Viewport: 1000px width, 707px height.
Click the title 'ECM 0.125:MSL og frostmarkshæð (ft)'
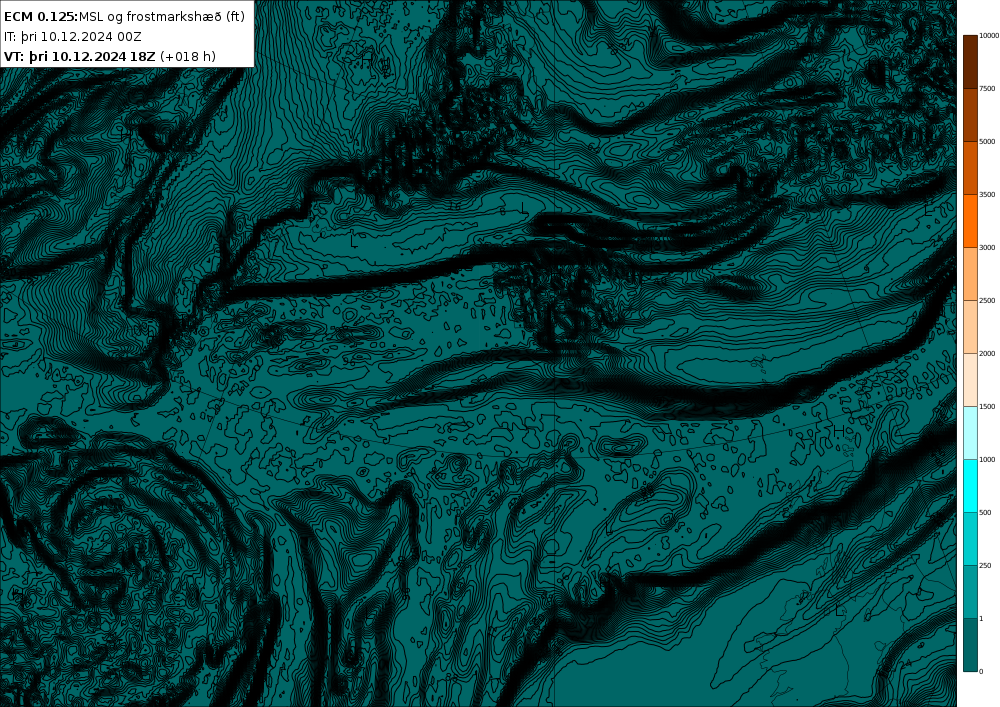coord(124,17)
